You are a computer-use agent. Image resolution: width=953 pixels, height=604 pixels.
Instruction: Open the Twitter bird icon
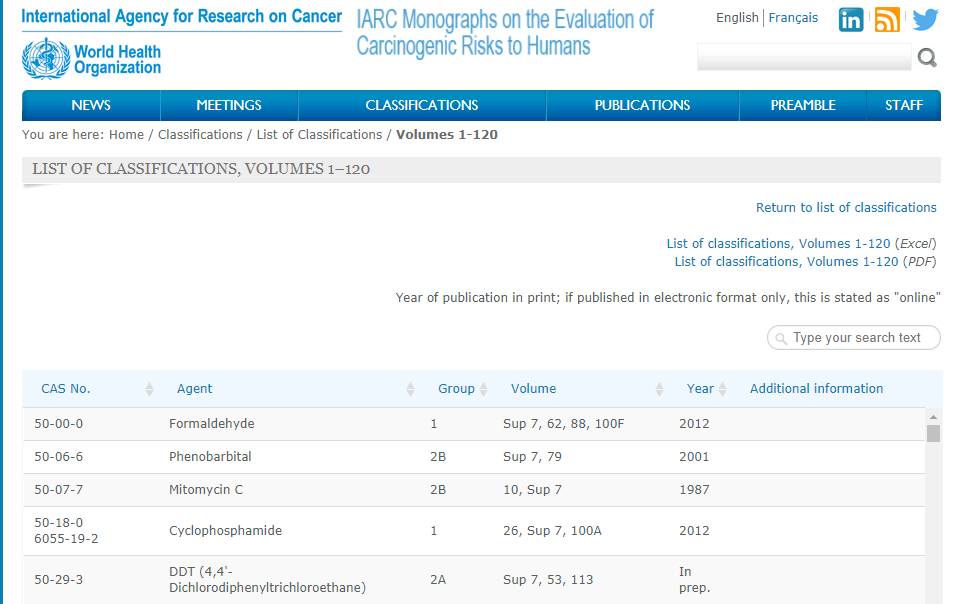925,19
